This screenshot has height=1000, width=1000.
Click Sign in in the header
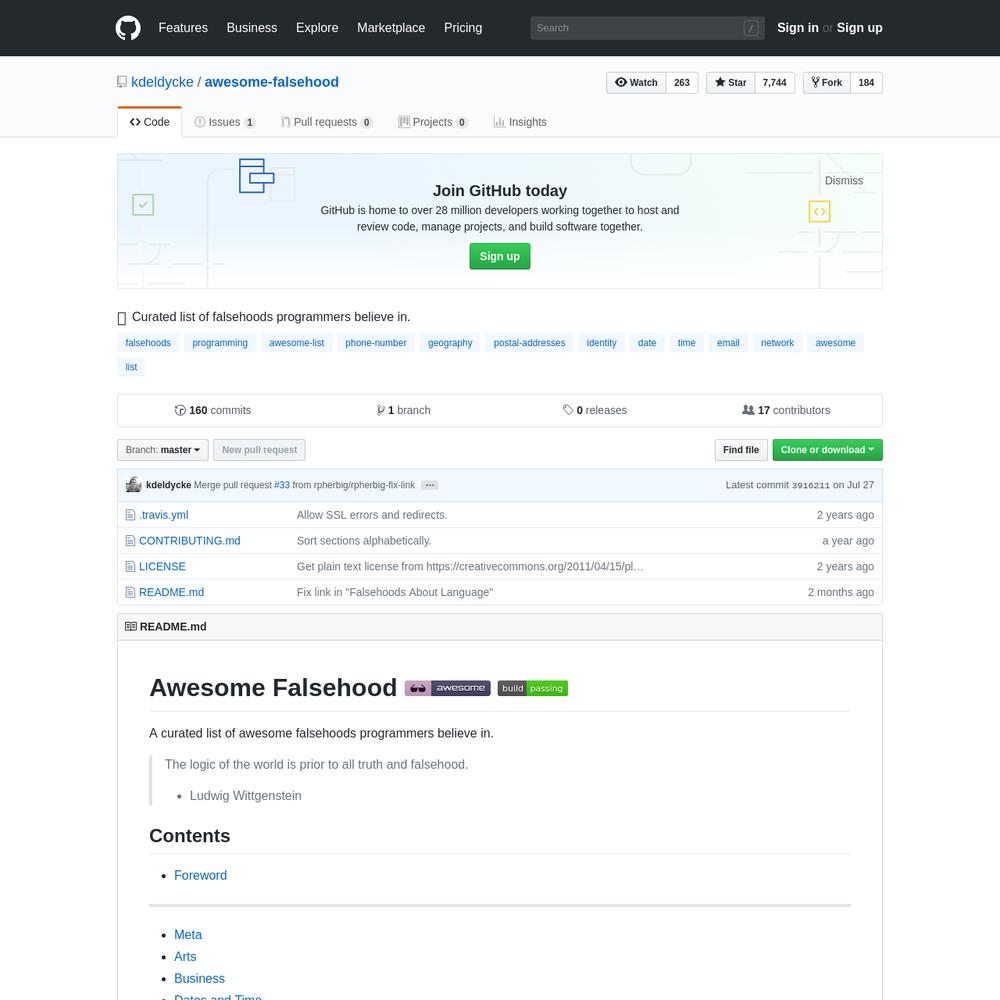[798, 28]
